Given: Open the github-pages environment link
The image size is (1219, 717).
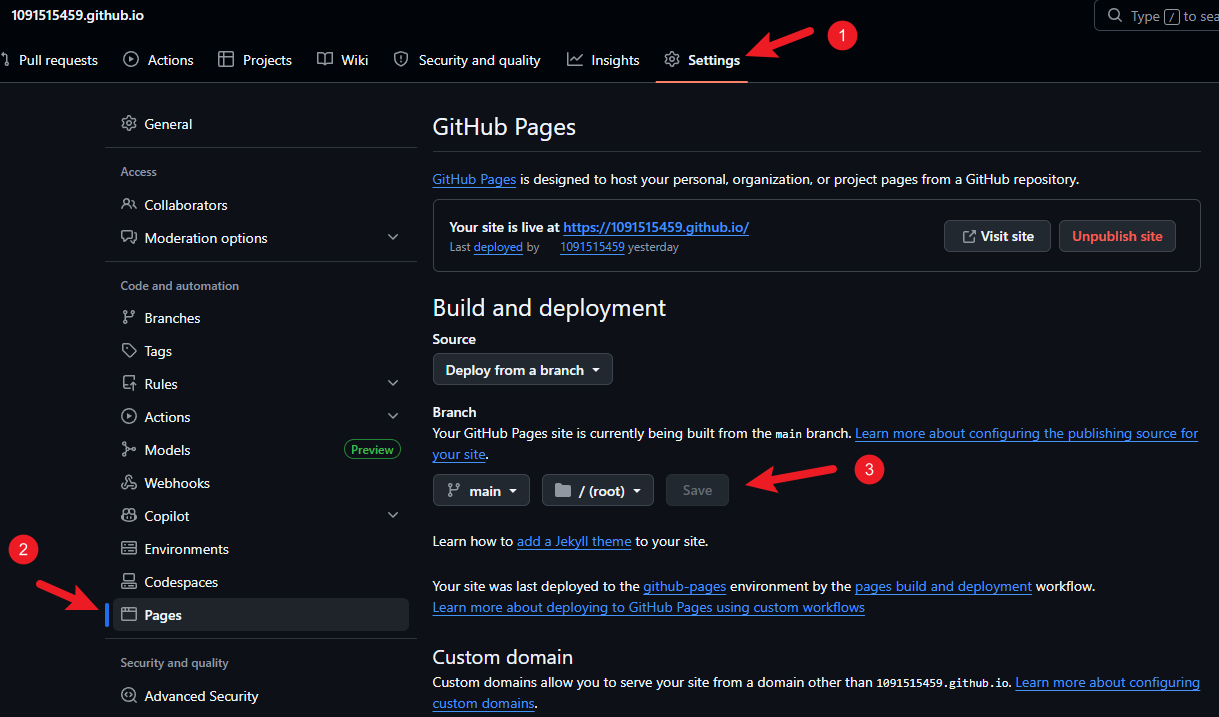Looking at the screenshot, I should (685, 586).
